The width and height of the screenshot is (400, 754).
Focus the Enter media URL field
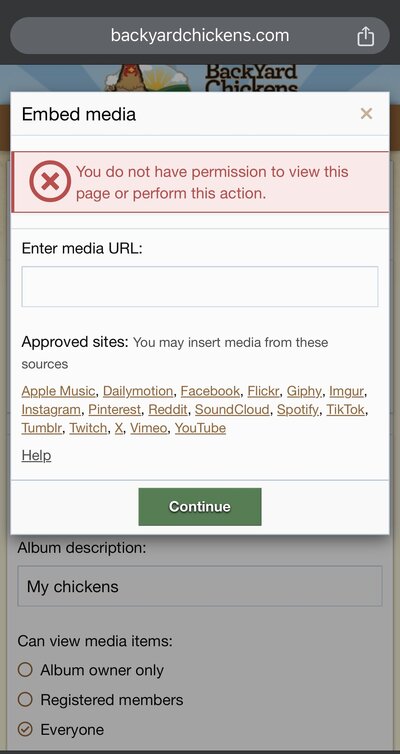coord(200,287)
